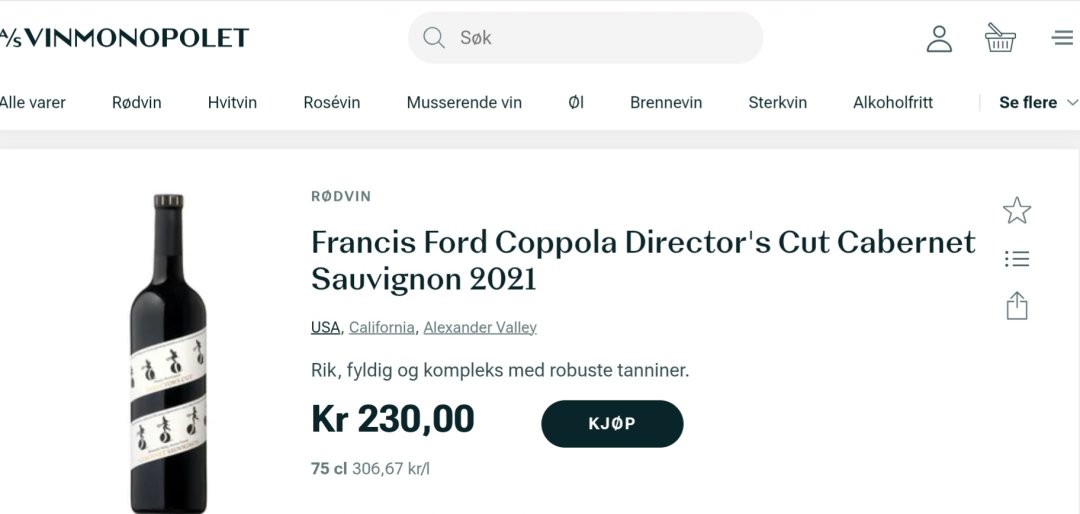
Task: Open the Alexander Valley link
Action: click(480, 327)
